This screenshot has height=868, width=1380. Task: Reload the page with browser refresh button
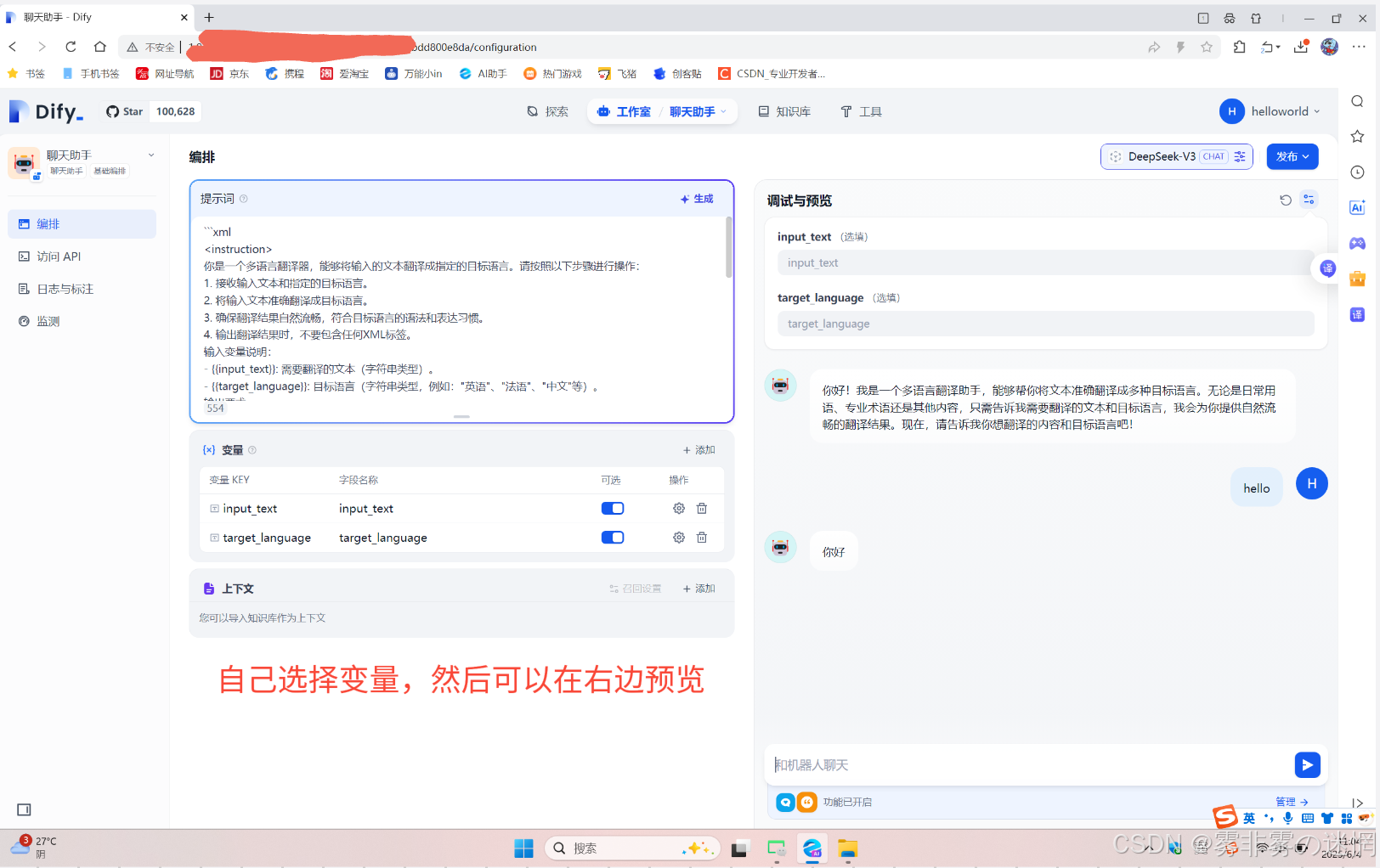pos(71,47)
